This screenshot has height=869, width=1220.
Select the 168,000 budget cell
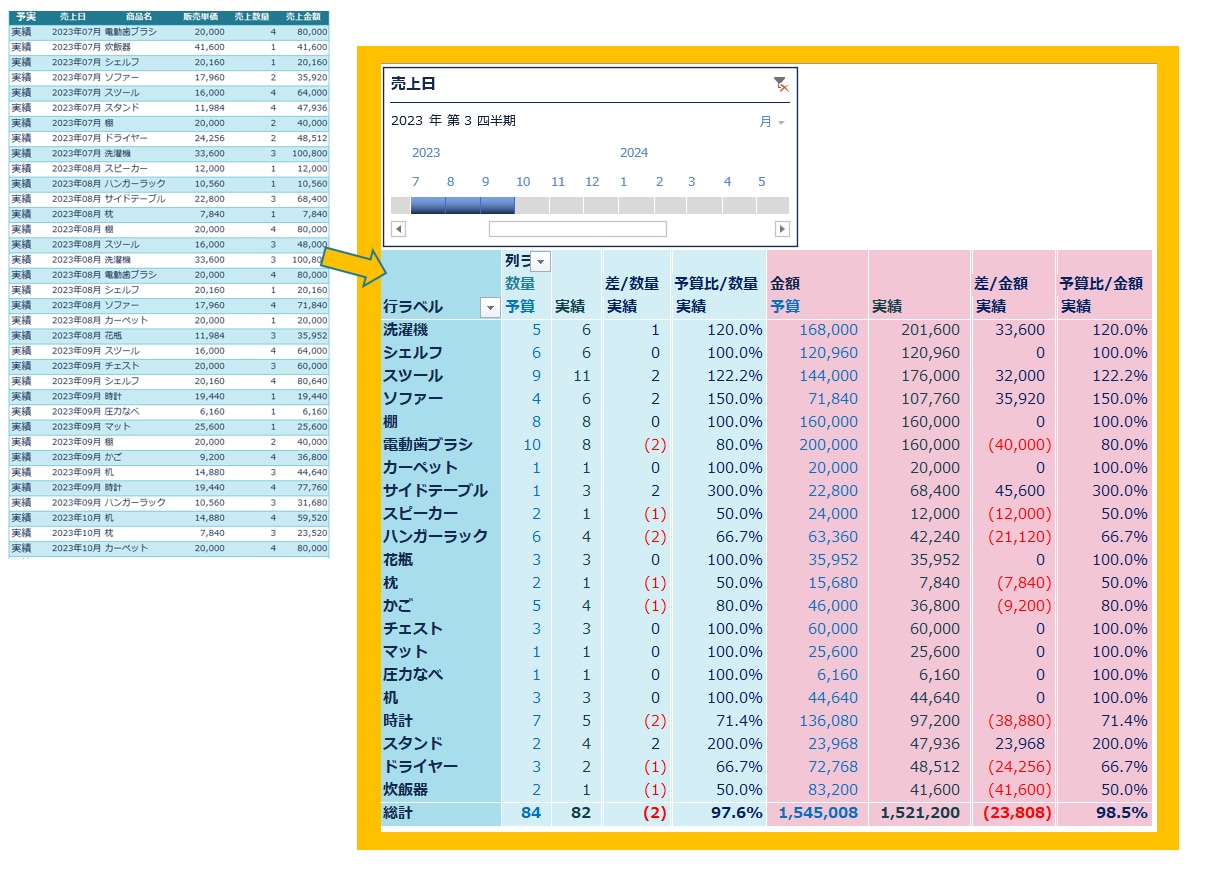(x=828, y=330)
